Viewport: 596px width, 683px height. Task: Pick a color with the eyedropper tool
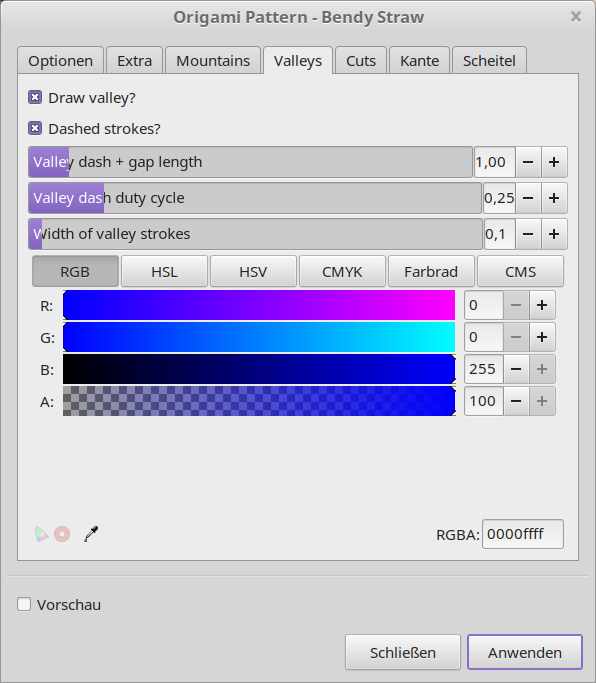[x=91, y=534]
